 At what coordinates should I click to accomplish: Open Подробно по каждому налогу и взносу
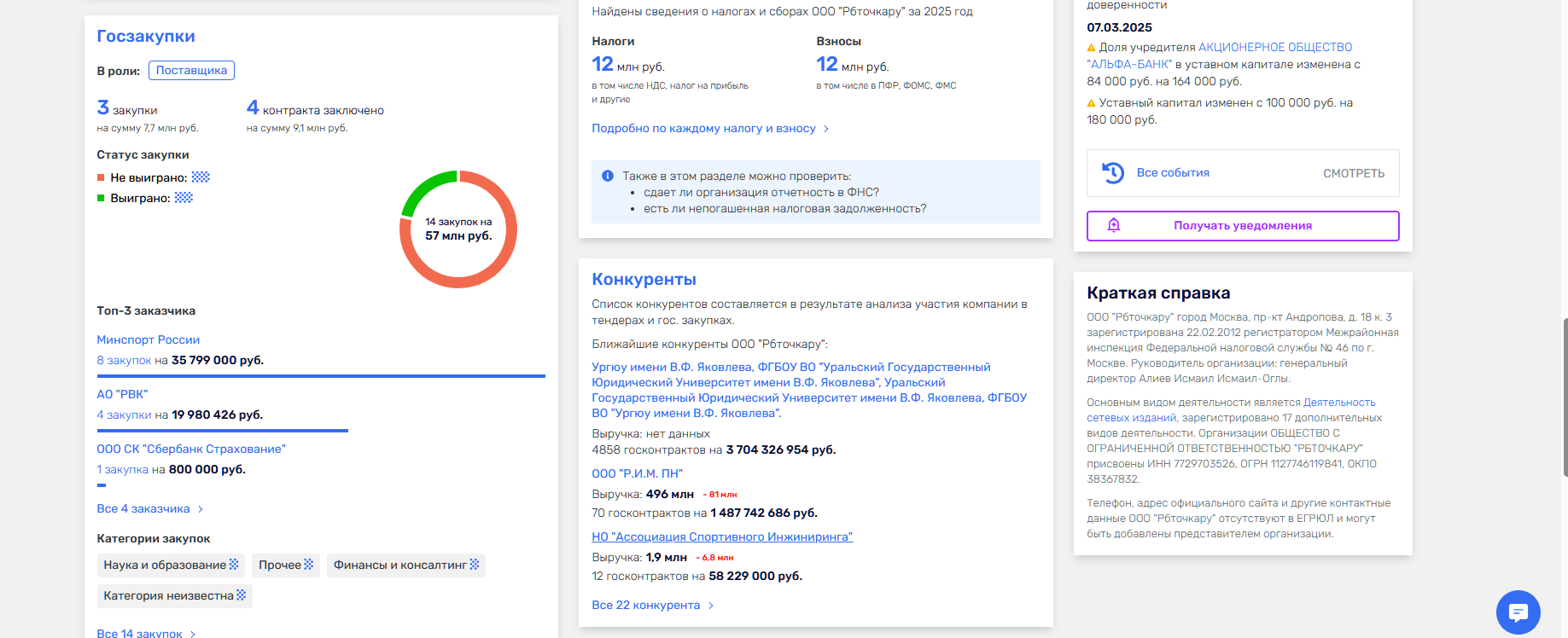(x=704, y=128)
